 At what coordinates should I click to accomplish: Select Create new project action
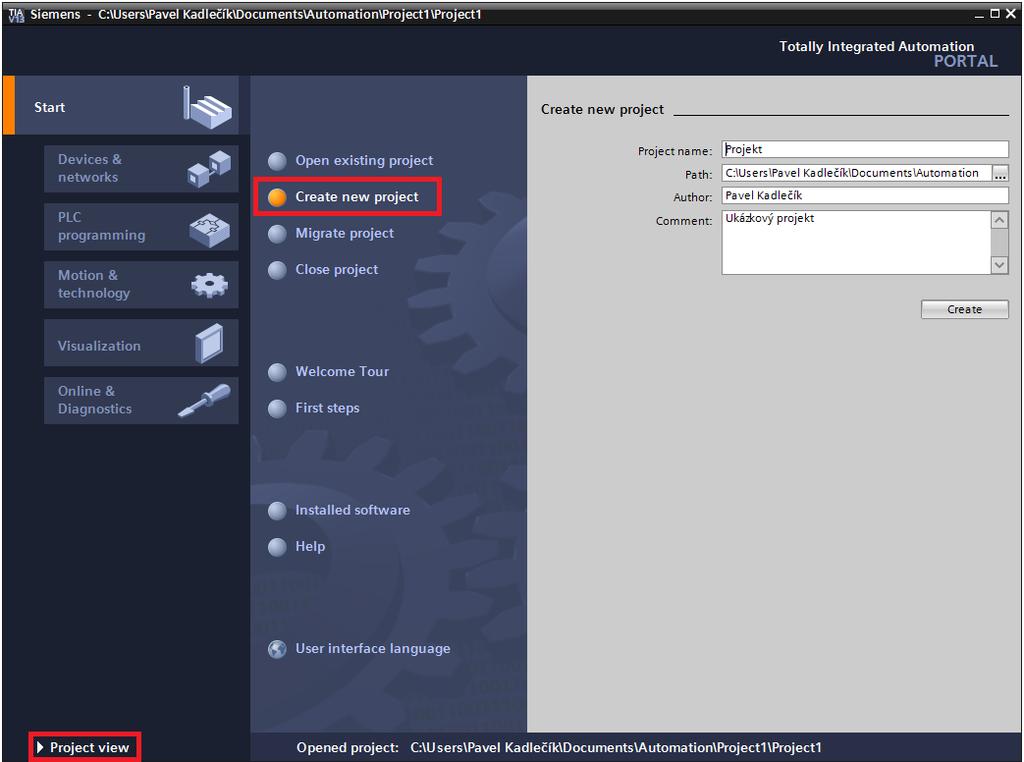(x=357, y=197)
